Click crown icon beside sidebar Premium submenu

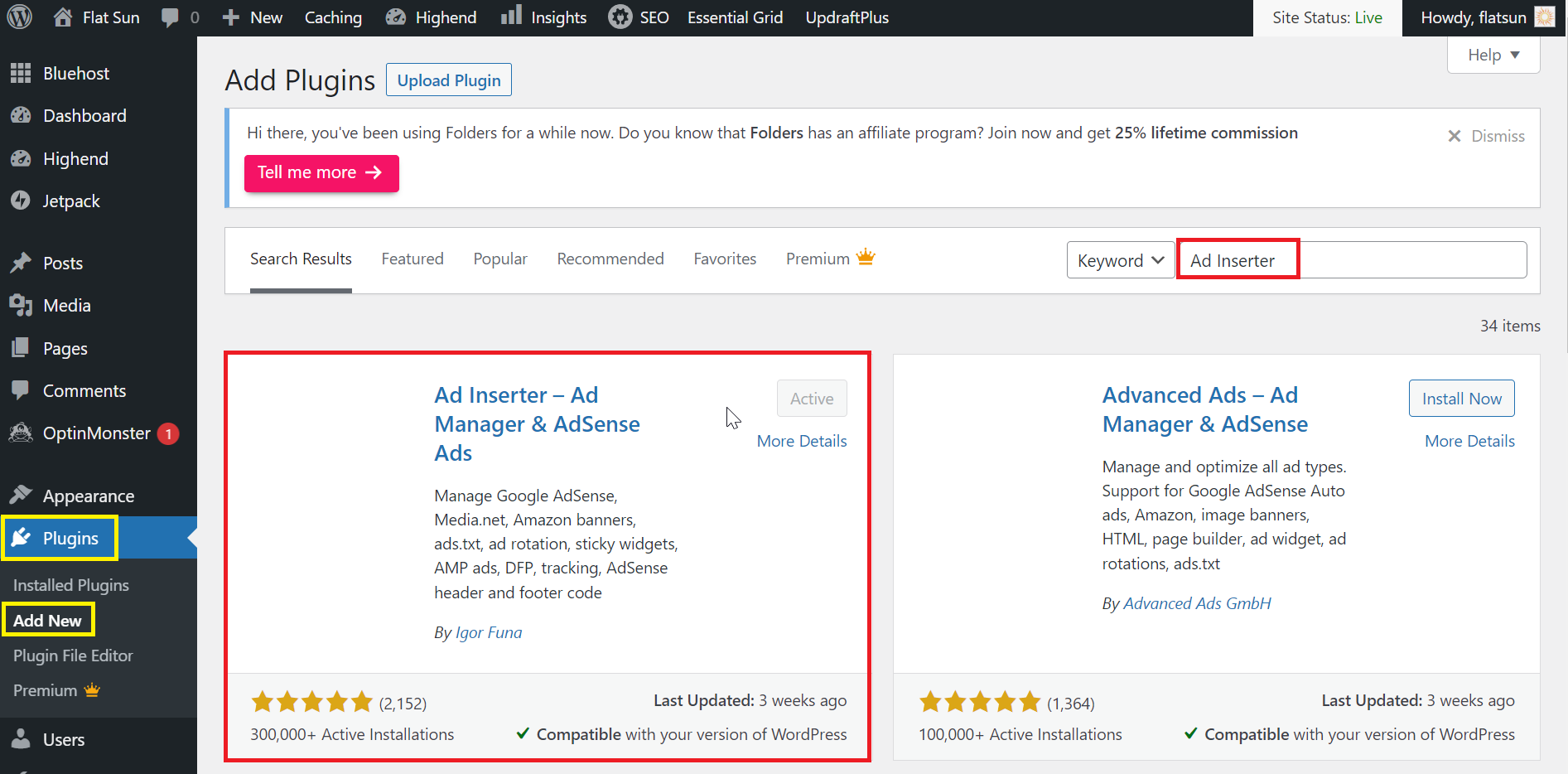pos(92,689)
